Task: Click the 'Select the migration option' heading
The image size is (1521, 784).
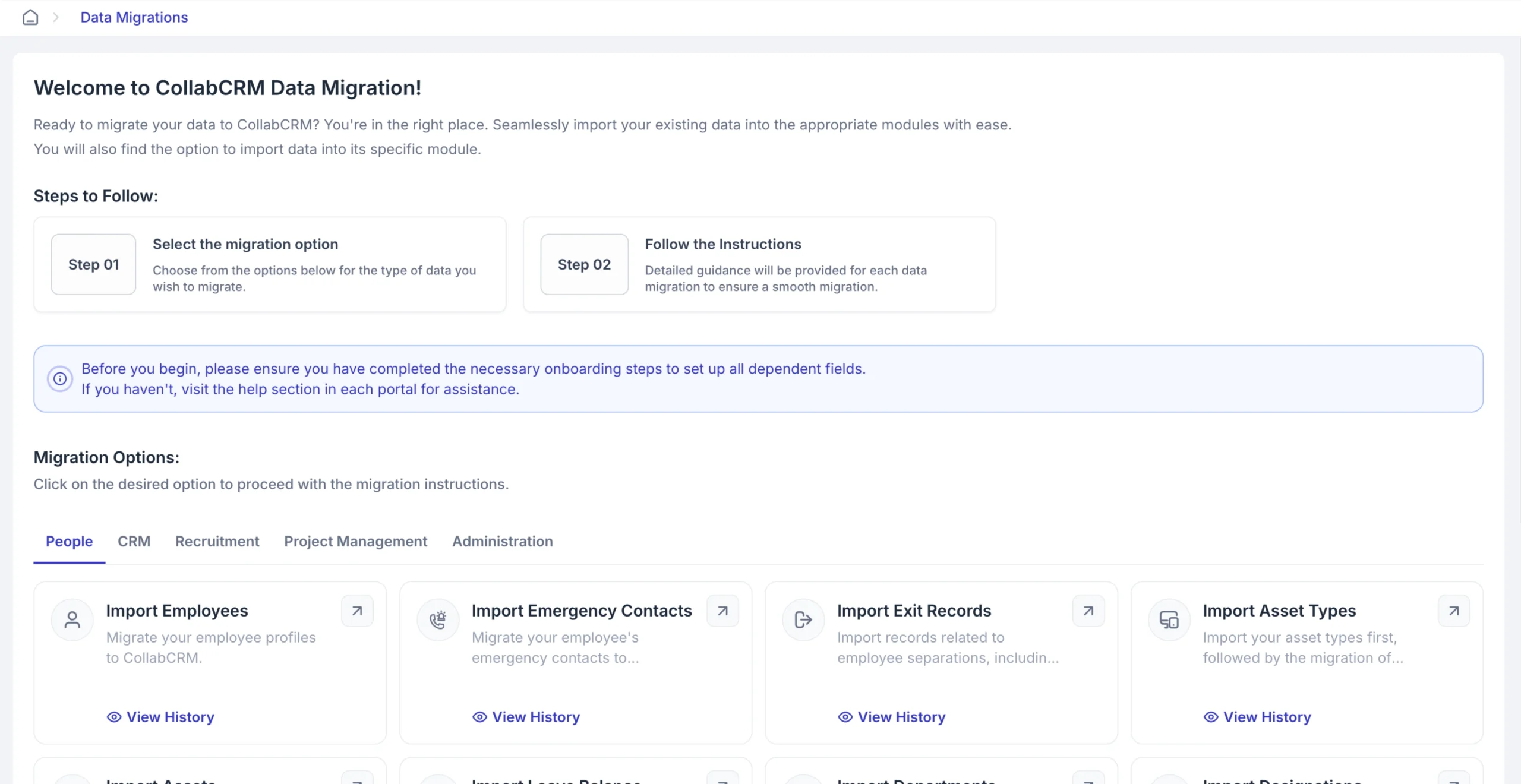Action: click(245, 244)
